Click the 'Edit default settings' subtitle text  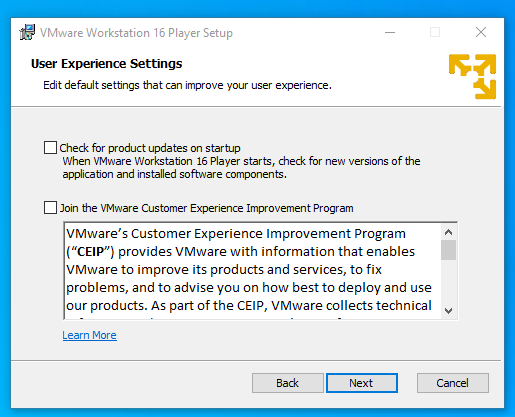coord(187,85)
